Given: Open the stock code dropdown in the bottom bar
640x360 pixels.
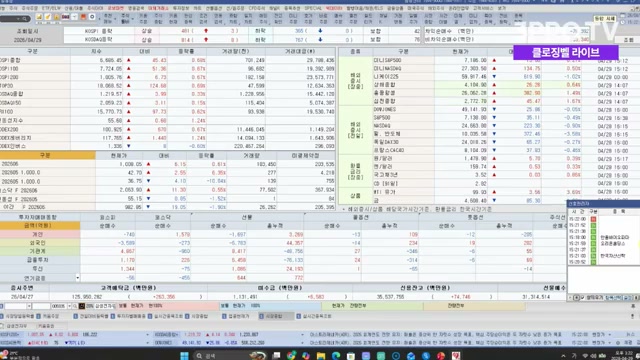Looking at the screenshot, I should tap(69, 306).
